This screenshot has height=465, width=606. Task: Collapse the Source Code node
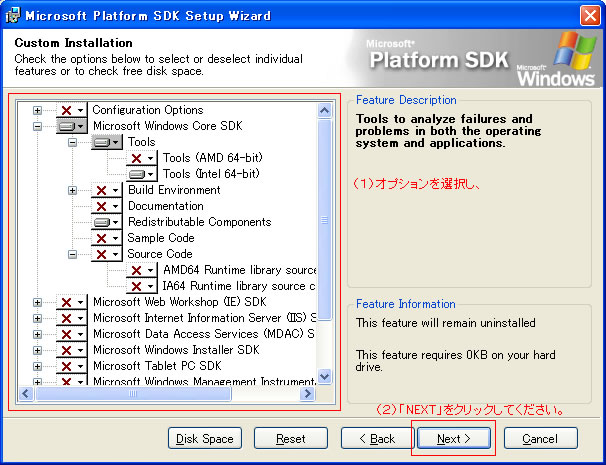(x=72, y=254)
